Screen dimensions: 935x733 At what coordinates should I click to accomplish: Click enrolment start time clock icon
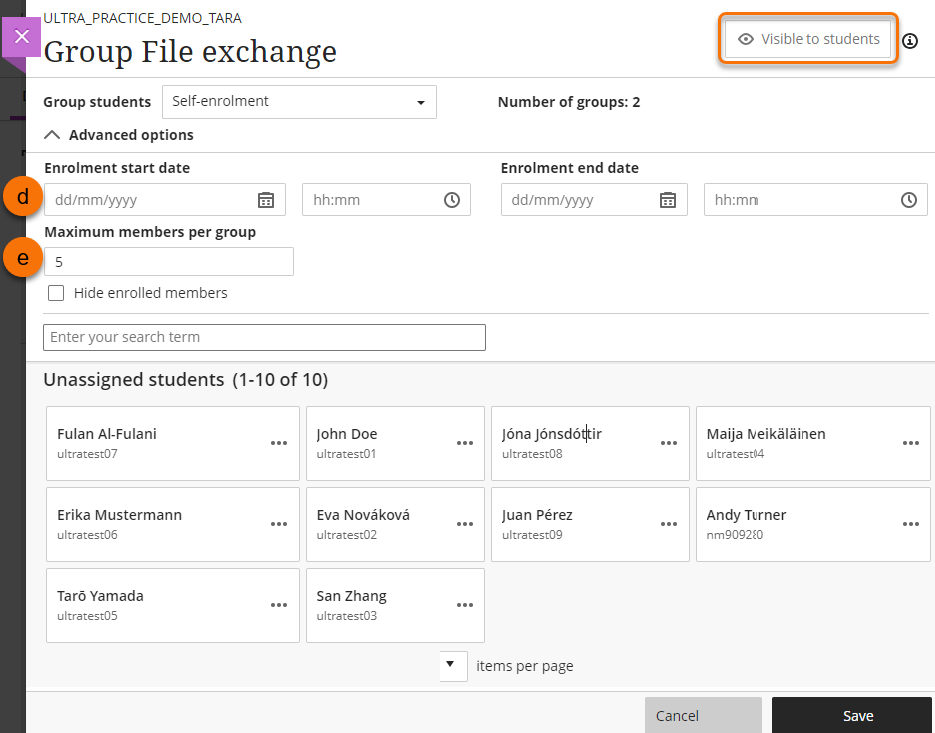click(x=452, y=200)
